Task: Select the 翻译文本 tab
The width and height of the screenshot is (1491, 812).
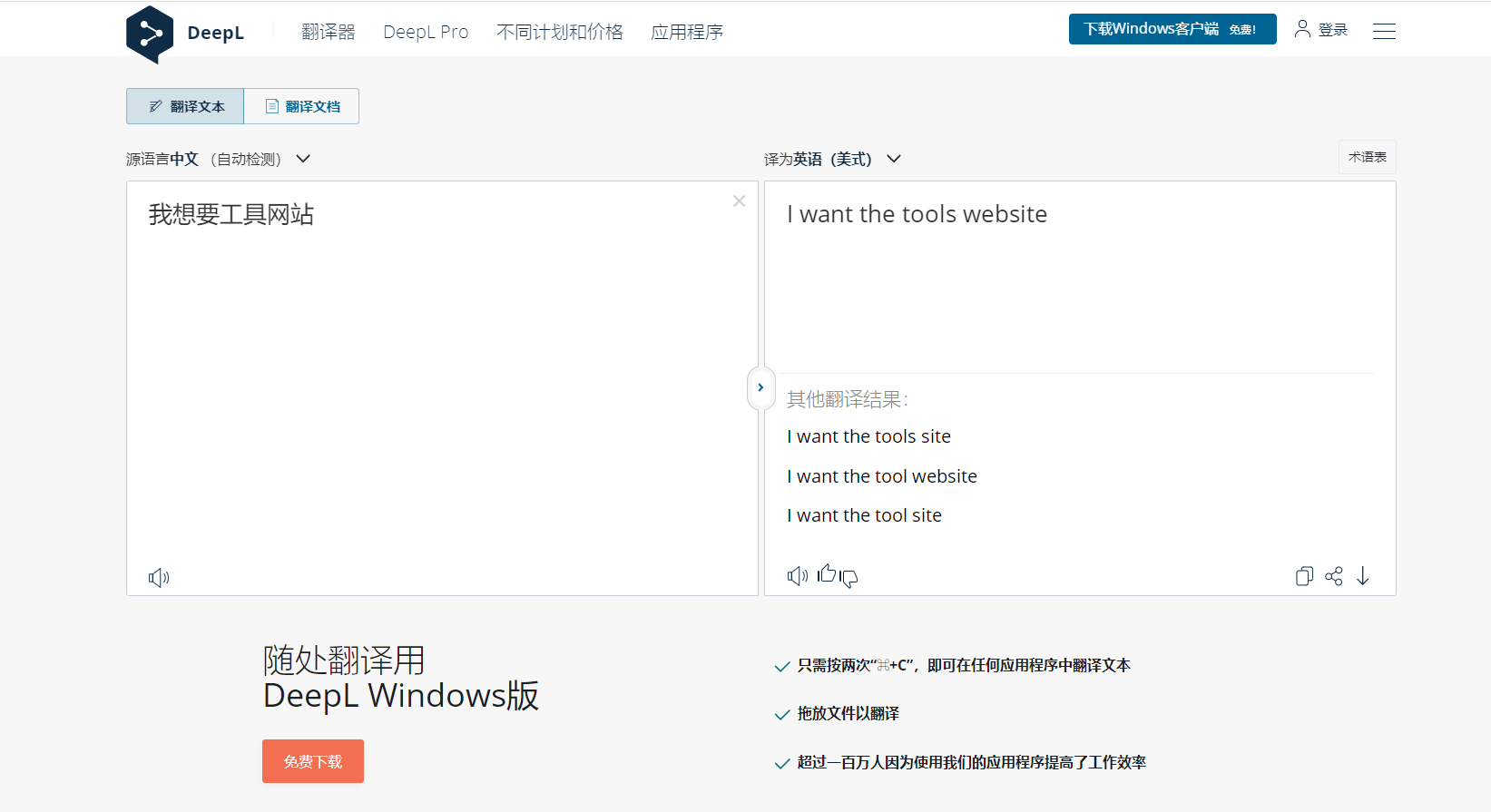Action: pyautogui.click(x=185, y=106)
